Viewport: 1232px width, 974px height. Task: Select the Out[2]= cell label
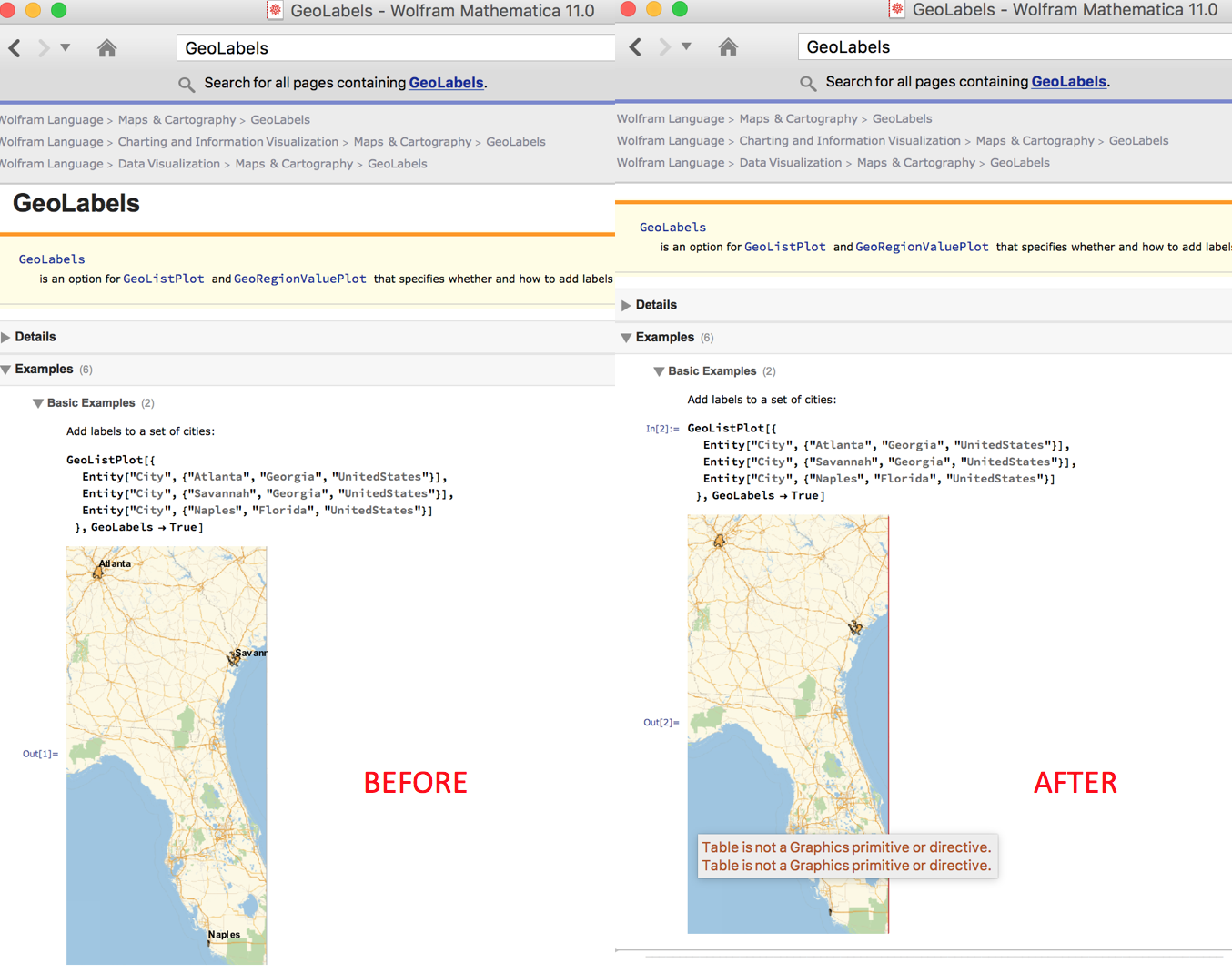coord(661,723)
